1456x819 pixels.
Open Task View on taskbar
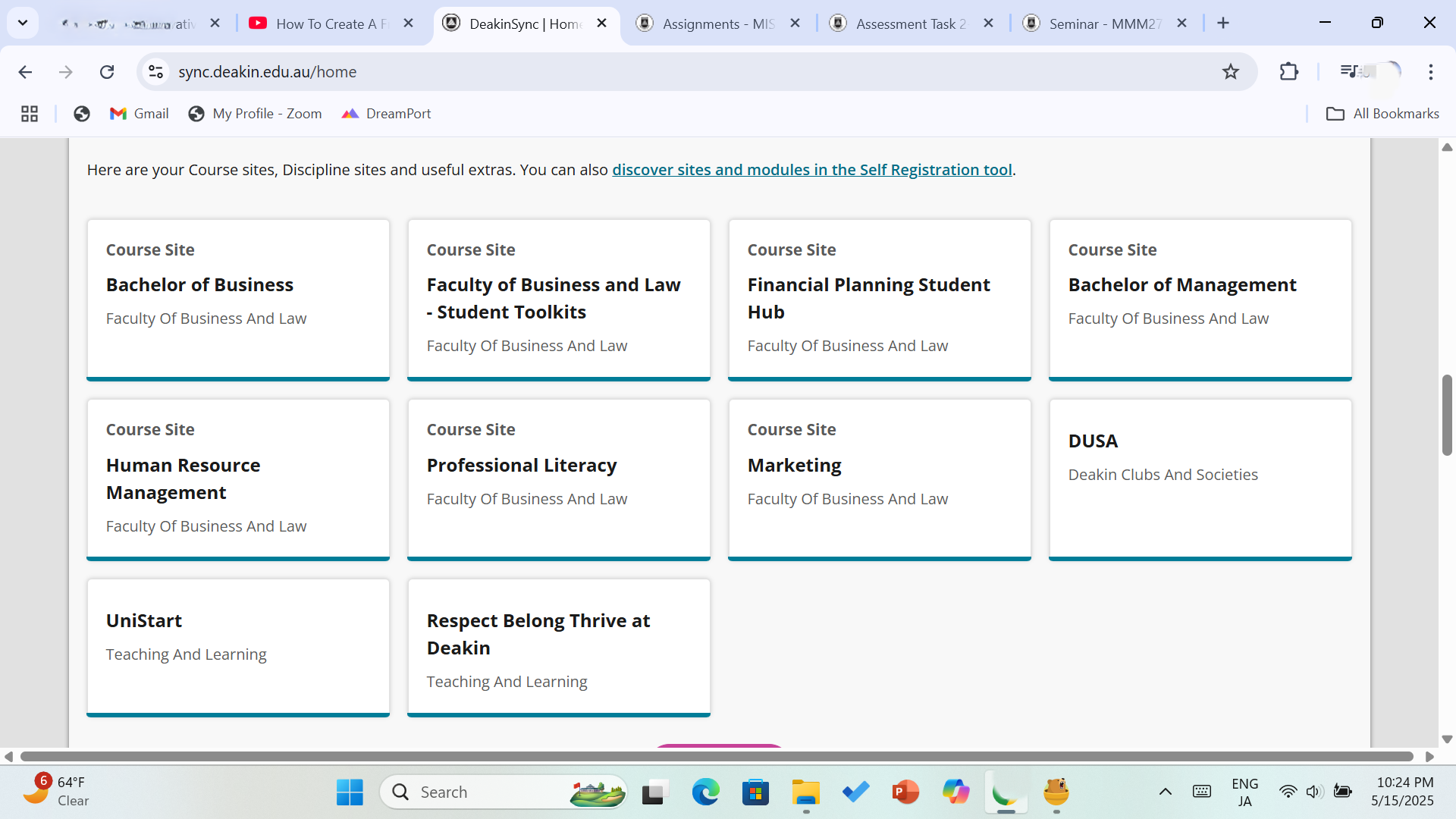654,792
